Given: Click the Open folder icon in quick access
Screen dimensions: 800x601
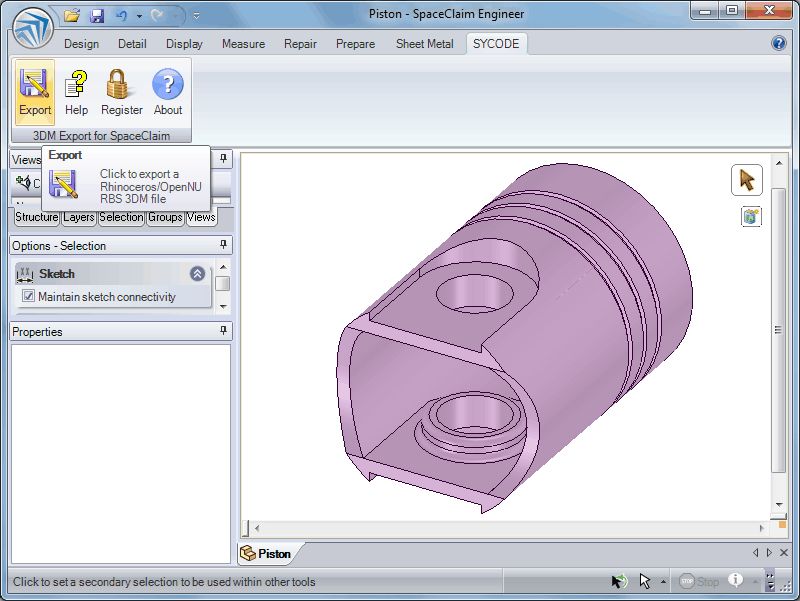Looking at the screenshot, I should tap(71, 16).
